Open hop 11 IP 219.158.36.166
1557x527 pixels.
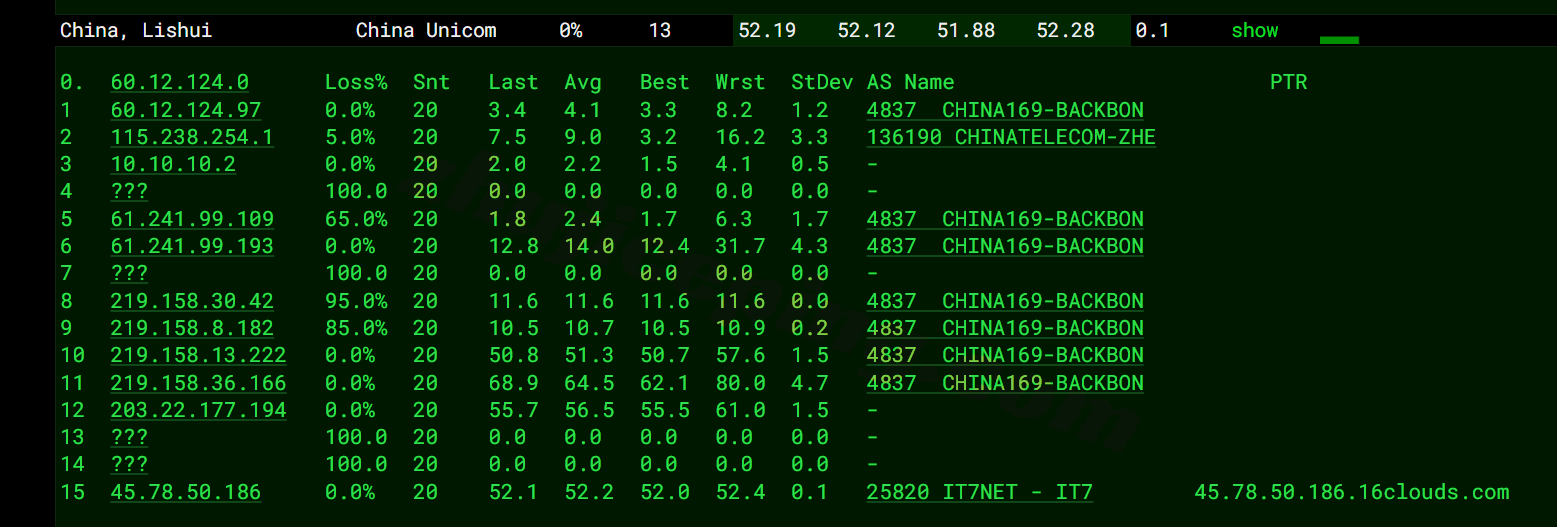coord(198,383)
